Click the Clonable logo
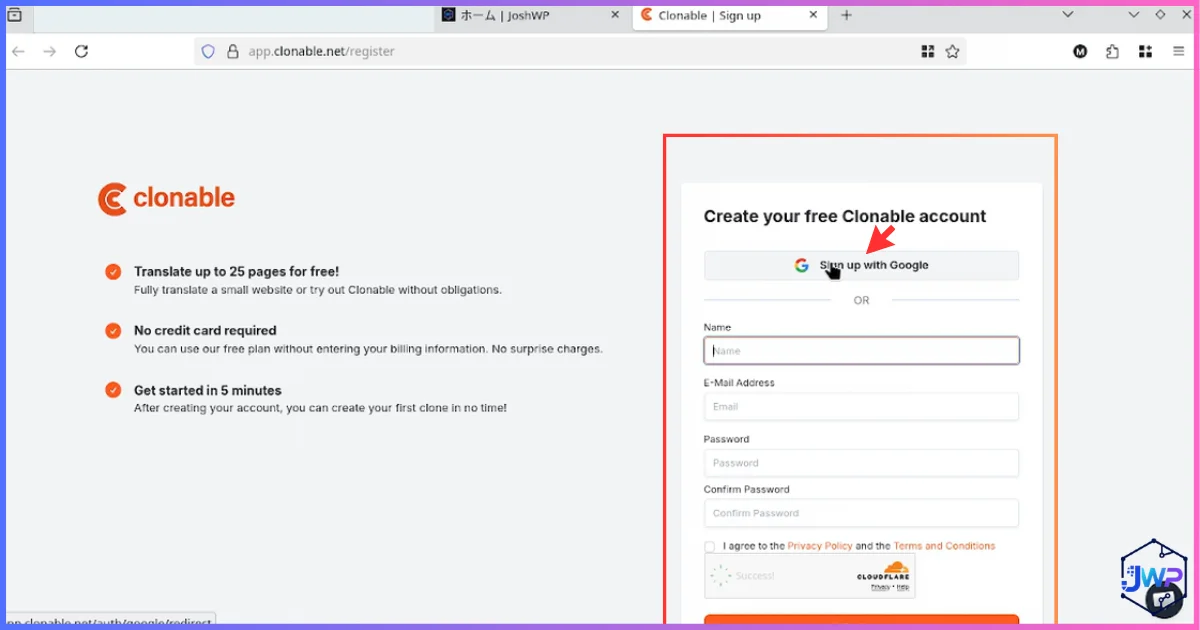 tap(166, 198)
